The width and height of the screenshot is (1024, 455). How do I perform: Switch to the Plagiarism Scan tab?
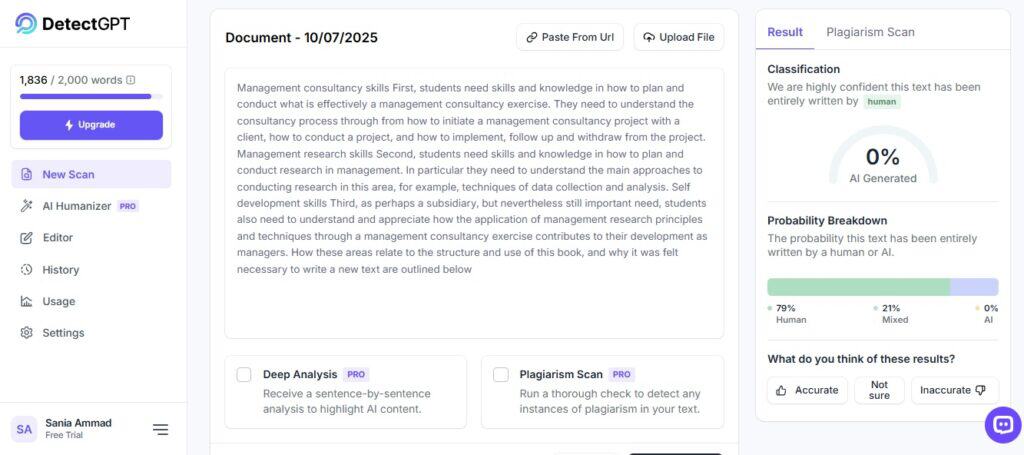coord(870,32)
